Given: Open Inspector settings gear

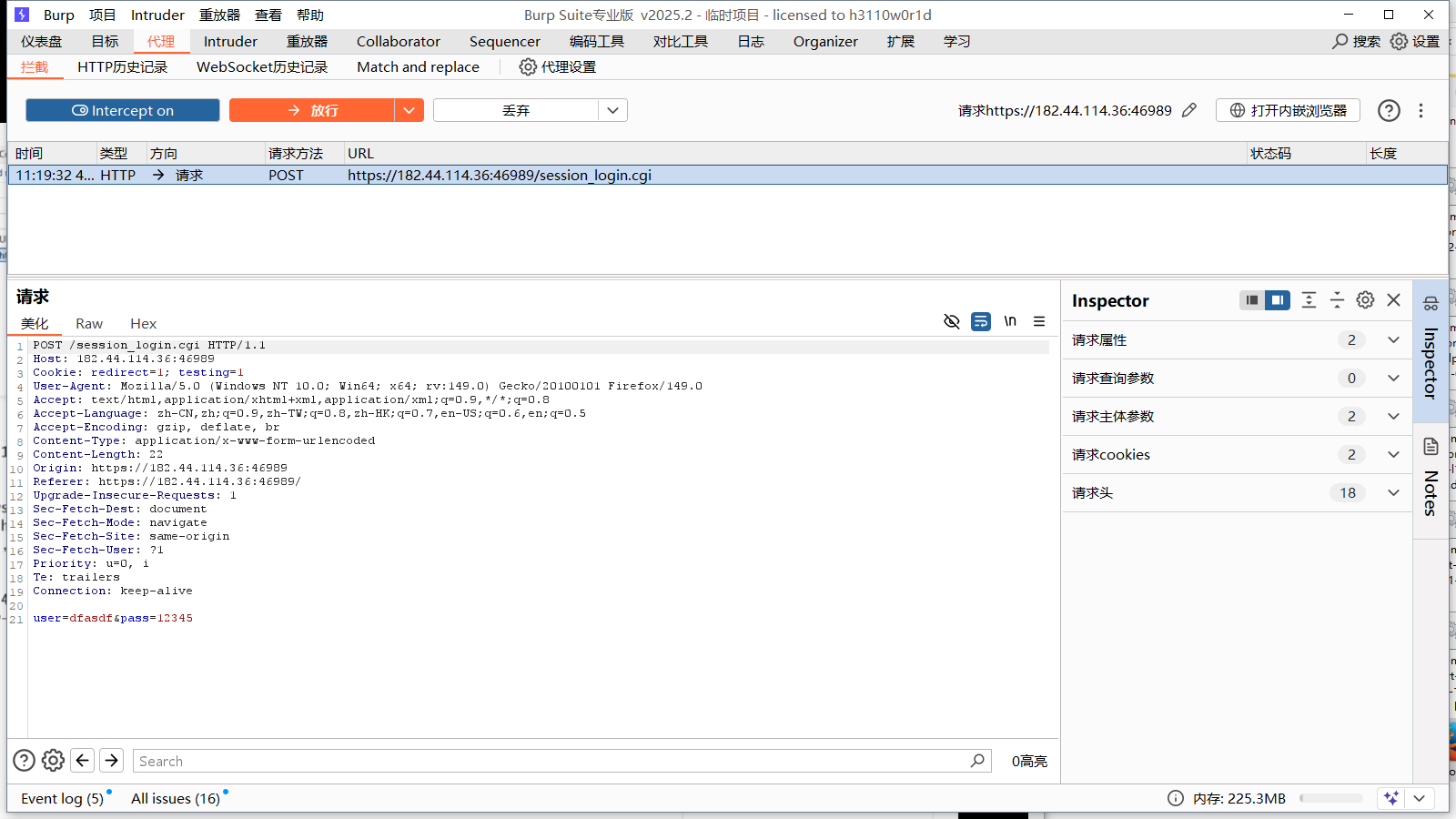Looking at the screenshot, I should (x=1365, y=299).
